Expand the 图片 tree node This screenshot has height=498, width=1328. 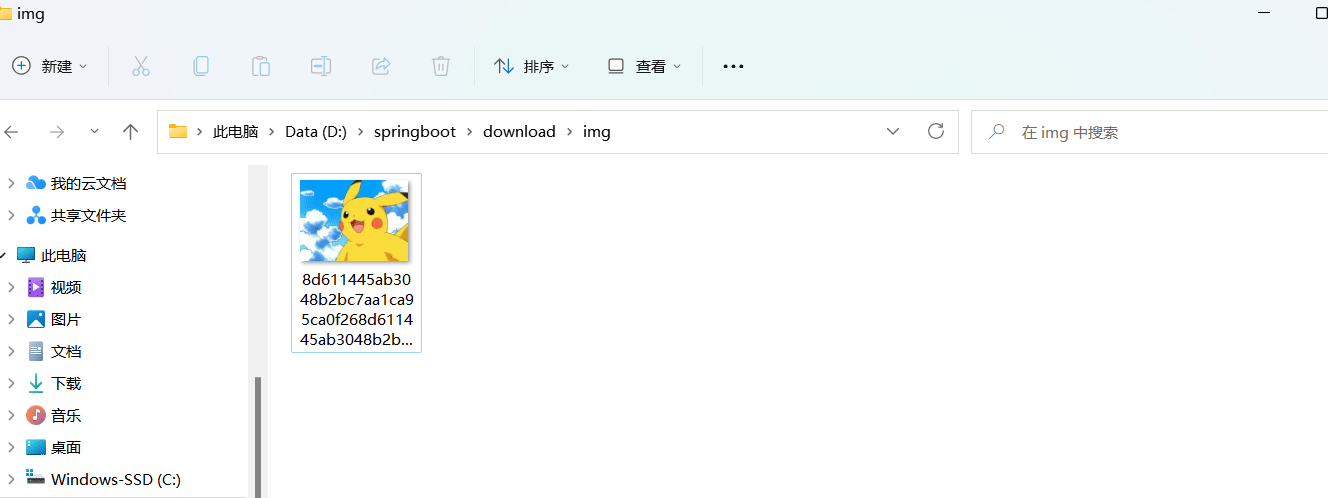[x=11, y=319]
